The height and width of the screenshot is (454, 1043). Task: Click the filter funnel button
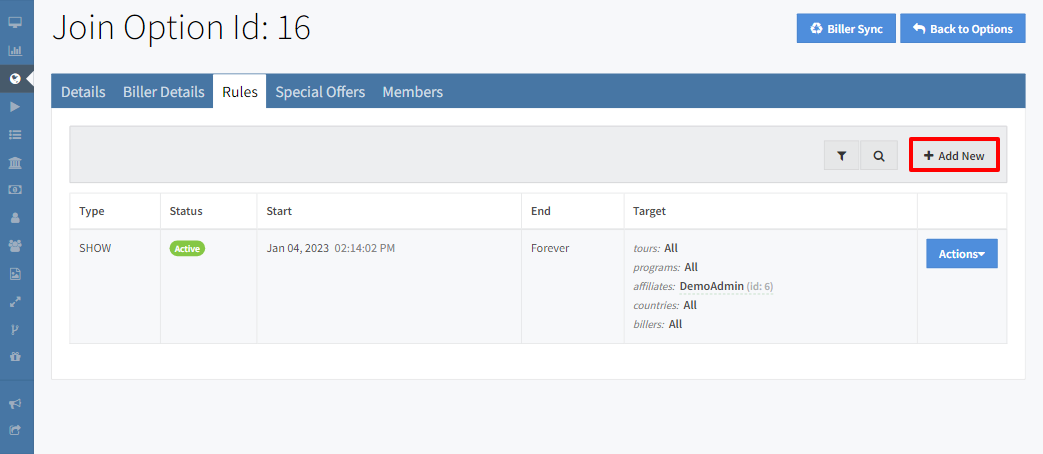point(842,156)
